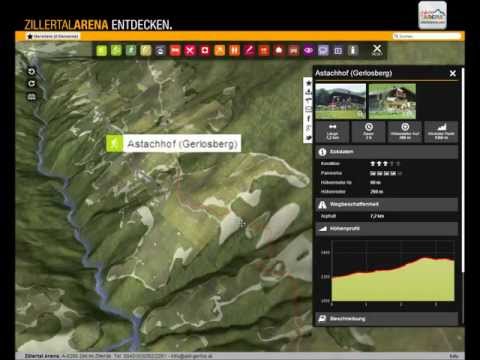Click the highest point tile with ascending bars
The image size is (480, 360).
tap(441, 132)
